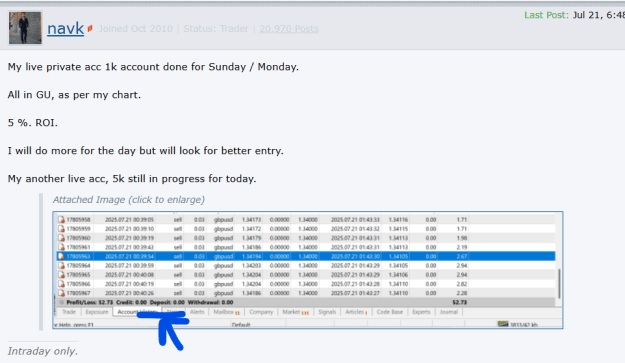Screen dimensions: 625x363
Task: Open the Market tab in terminal image
Action: click(x=295, y=312)
